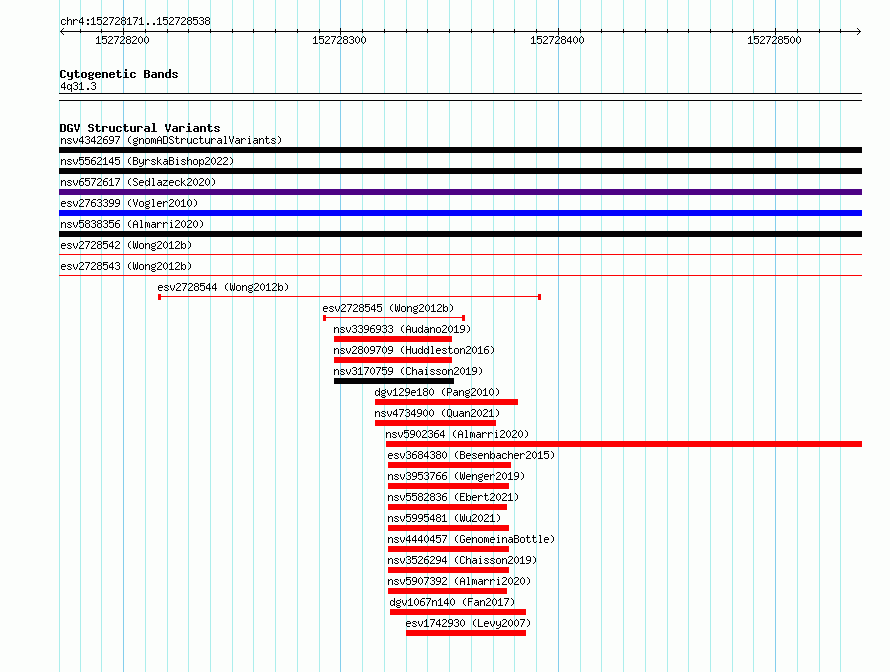
Task: Click the red bar under nsv3526294
Action: [x=448, y=570]
